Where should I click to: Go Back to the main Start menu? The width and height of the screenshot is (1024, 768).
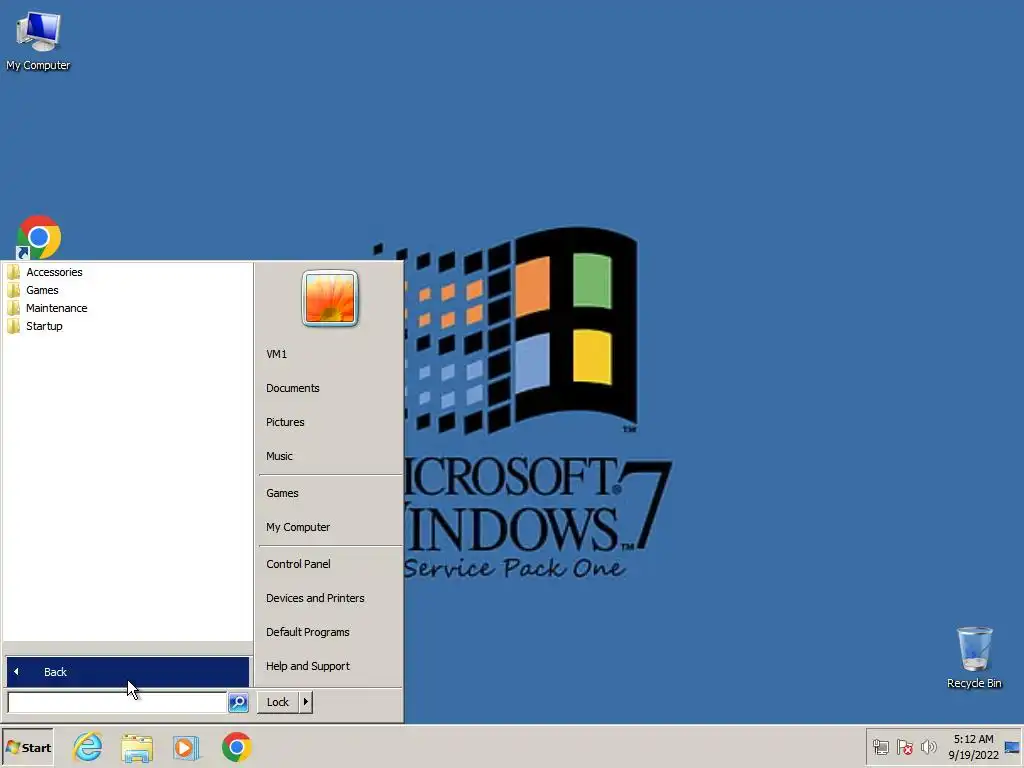pos(127,672)
